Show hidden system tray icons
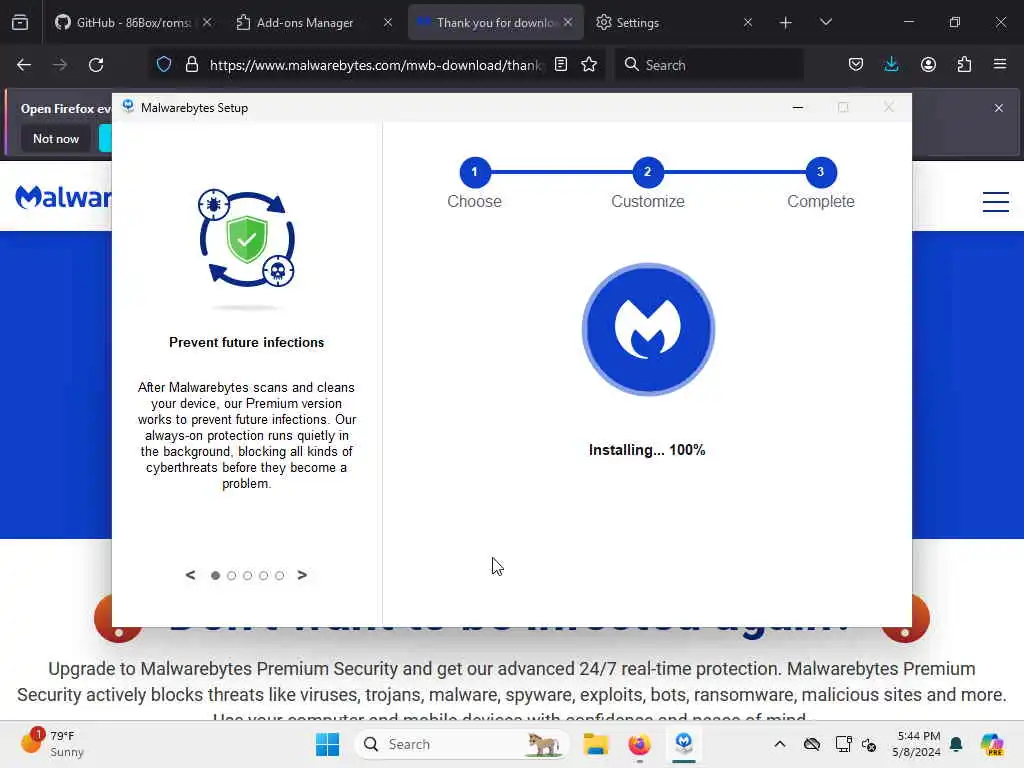Image resolution: width=1024 pixels, height=768 pixels. click(780, 744)
